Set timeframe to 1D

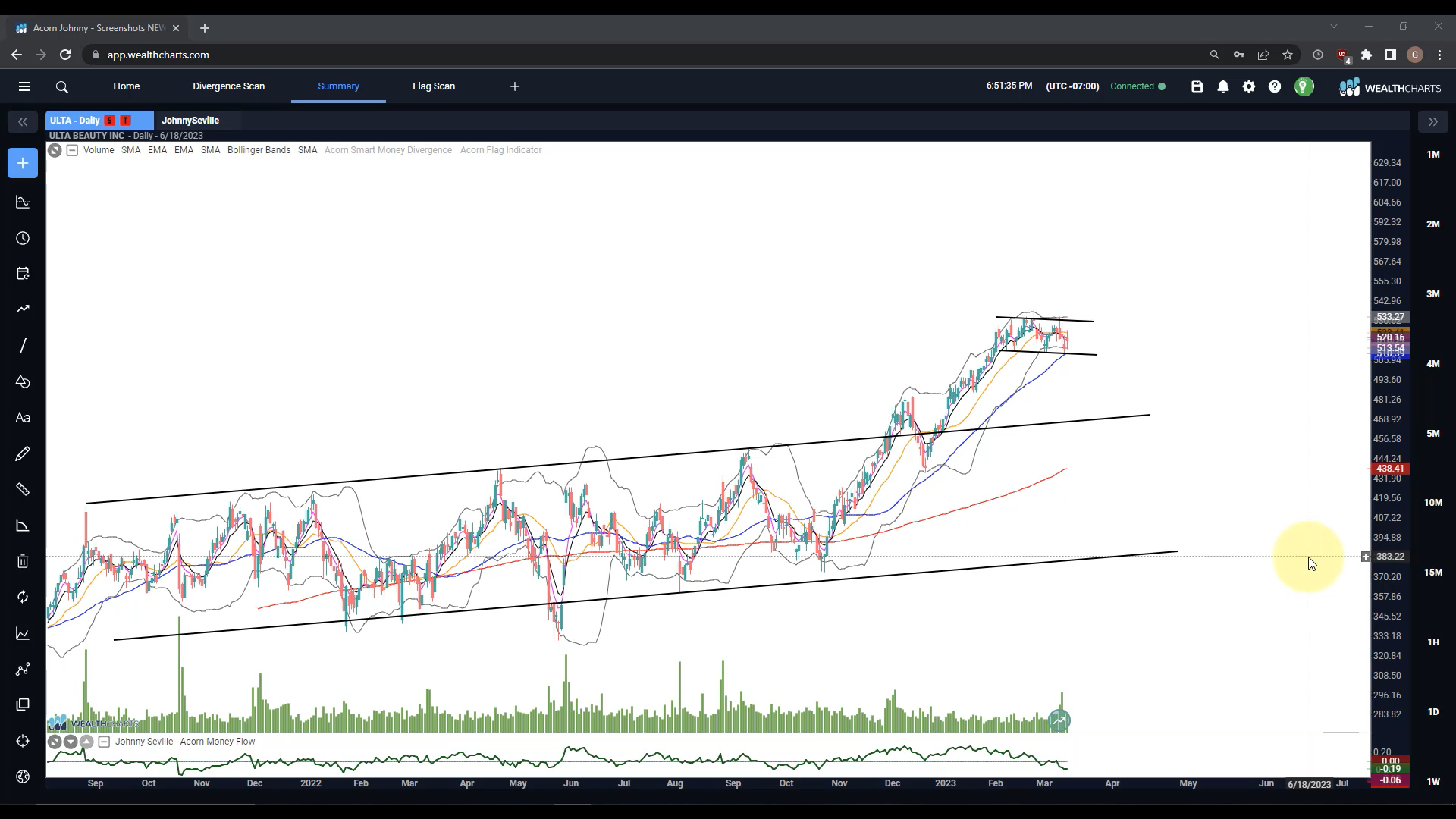pyautogui.click(x=1433, y=712)
